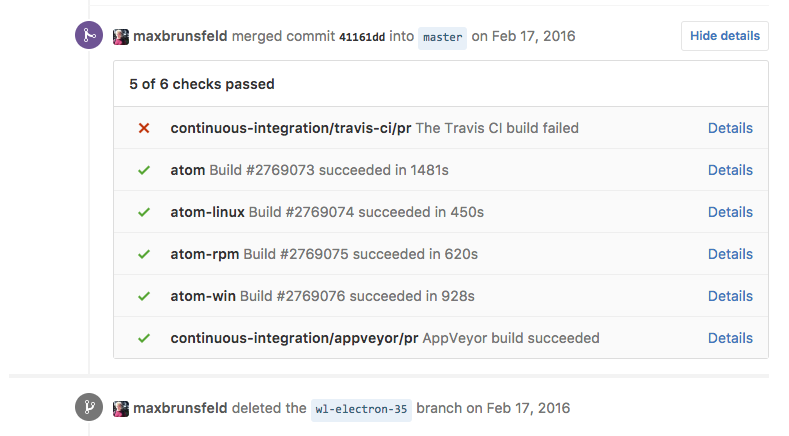
Task: Collapse checks with Hide details button
Action: tap(724, 36)
